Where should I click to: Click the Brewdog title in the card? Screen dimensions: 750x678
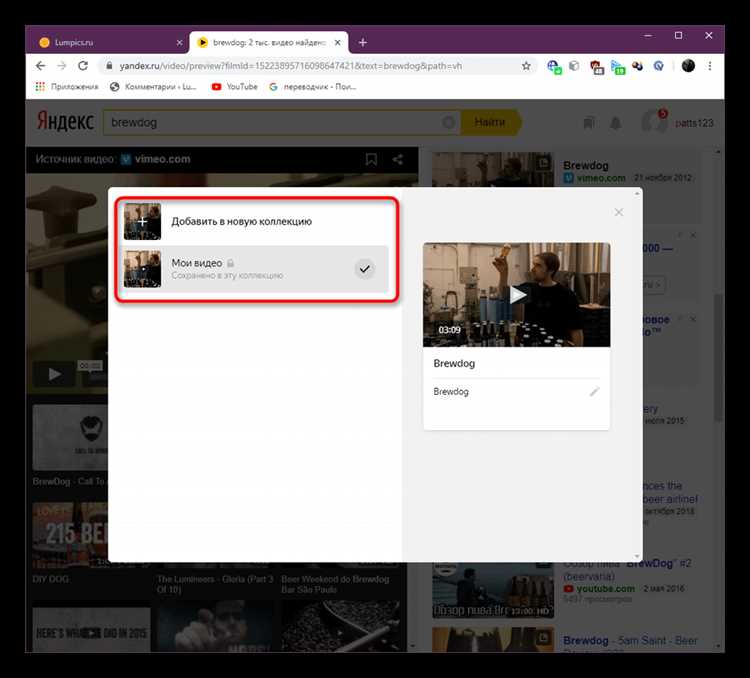(x=454, y=363)
